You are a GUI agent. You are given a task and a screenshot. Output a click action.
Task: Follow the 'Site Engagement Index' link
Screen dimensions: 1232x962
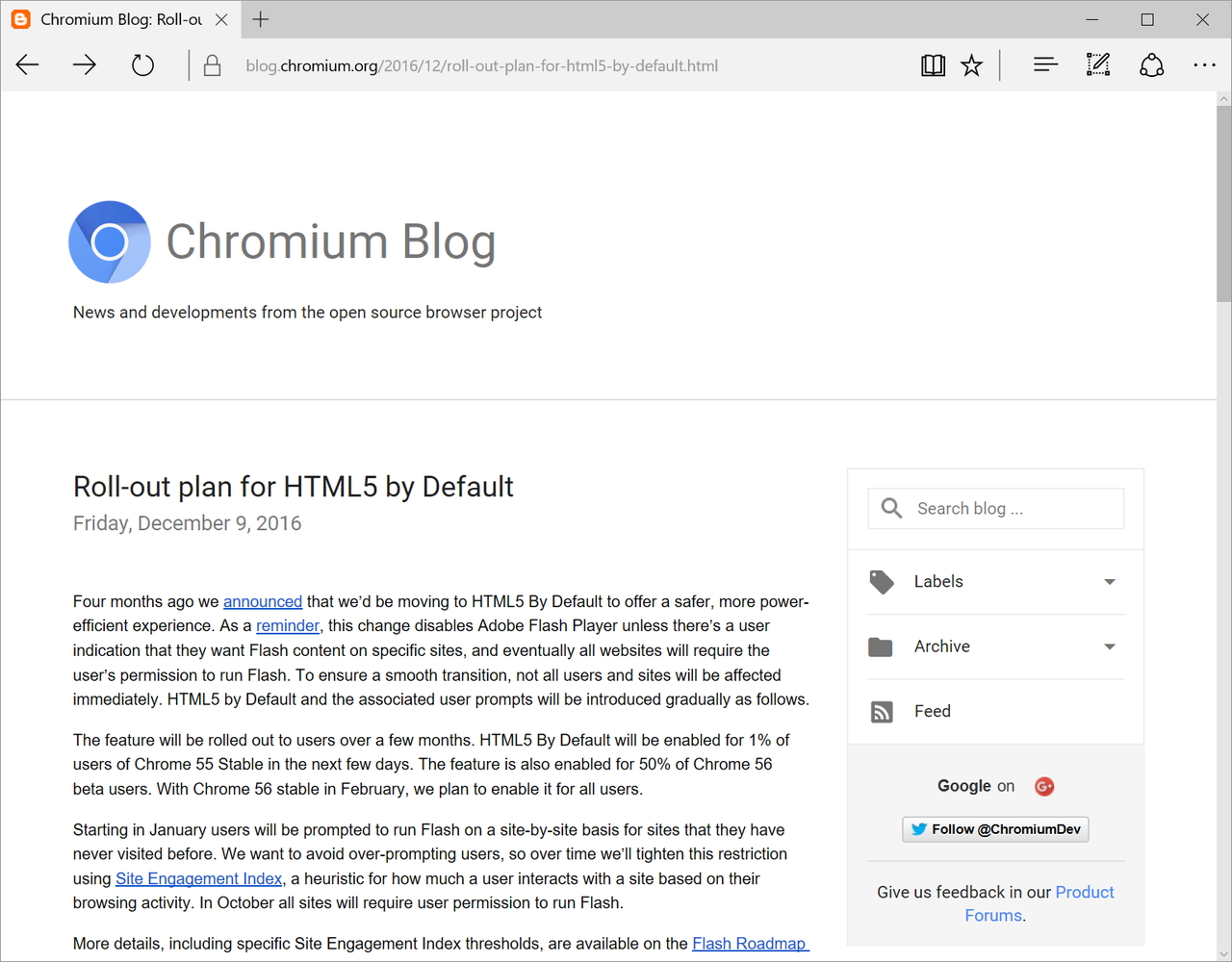coord(198,878)
